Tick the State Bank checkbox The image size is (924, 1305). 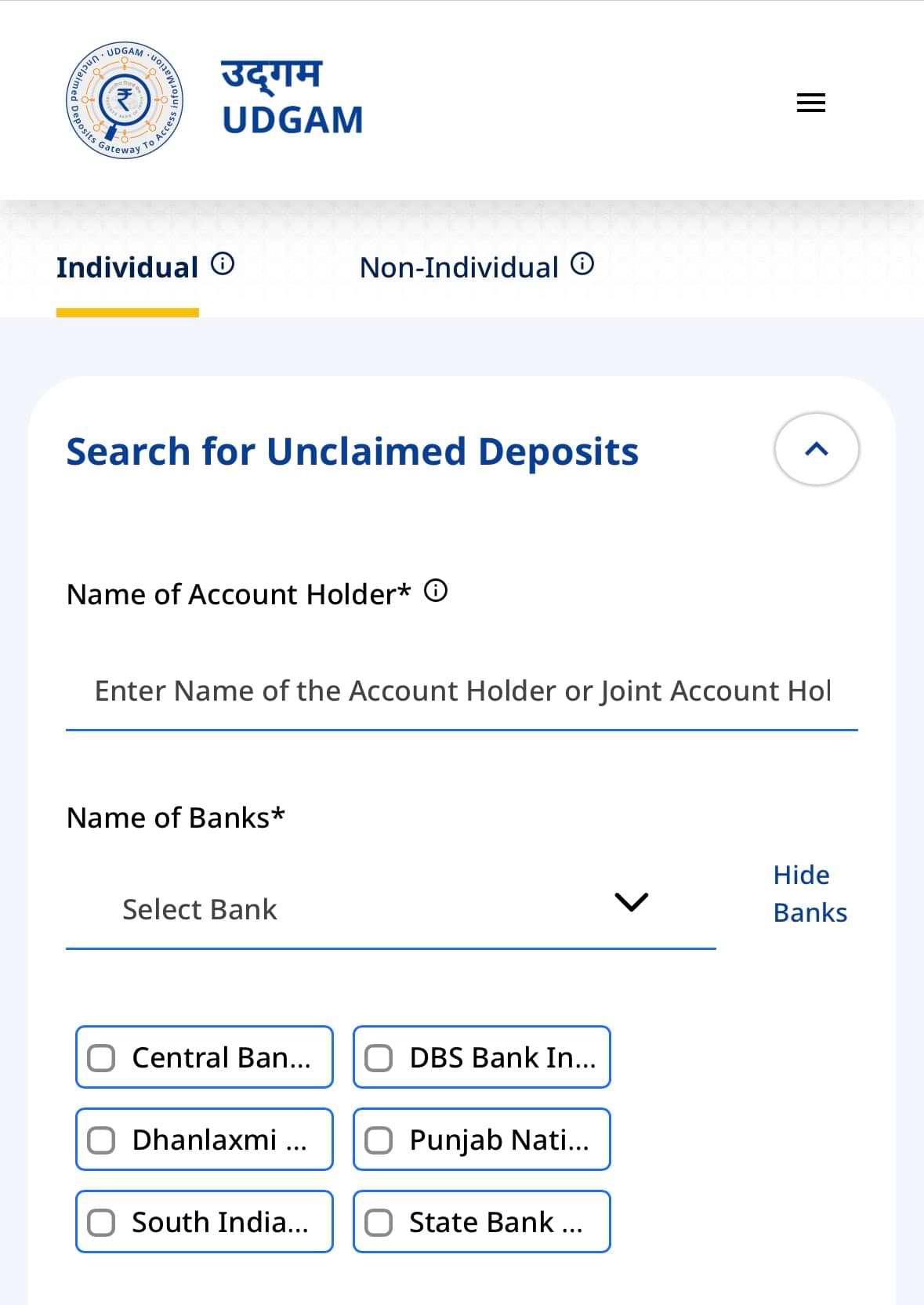click(379, 1223)
